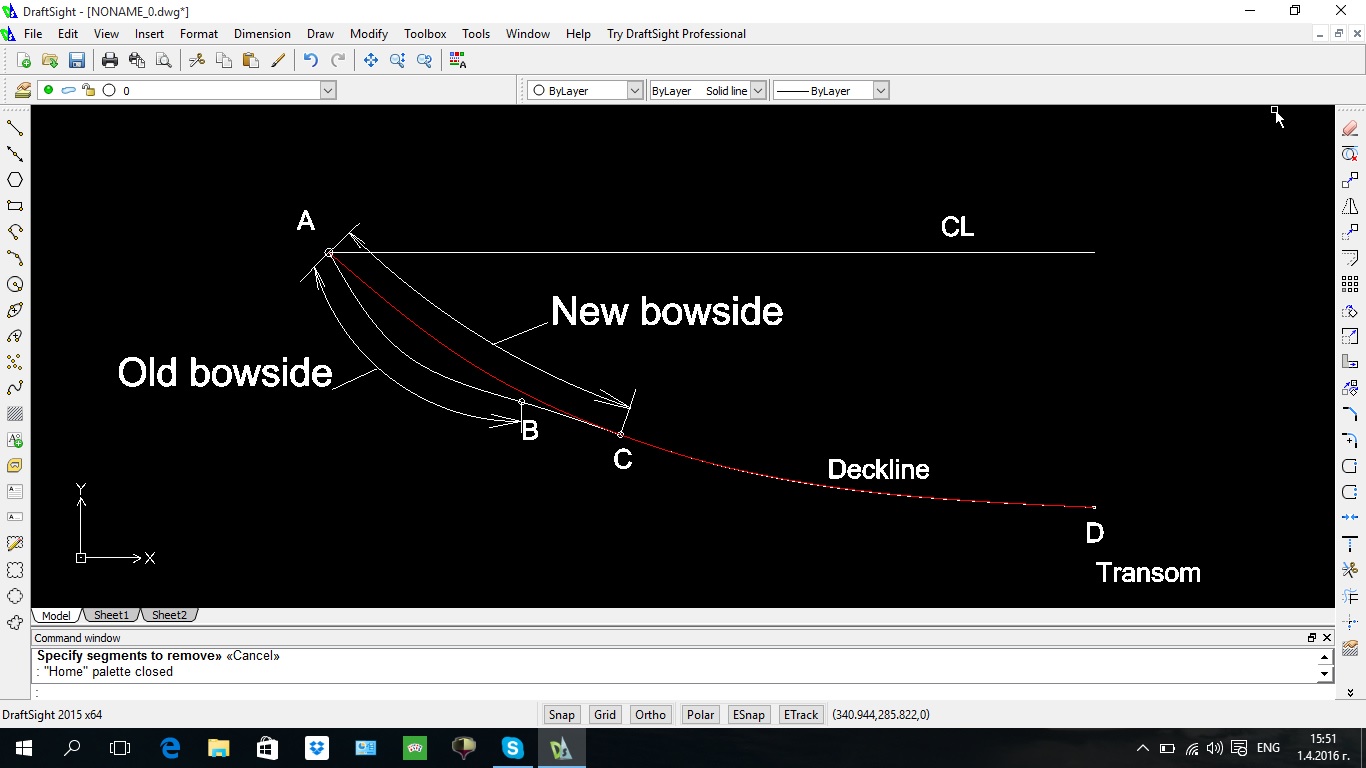Open the Layers Manager icon

coord(23,90)
